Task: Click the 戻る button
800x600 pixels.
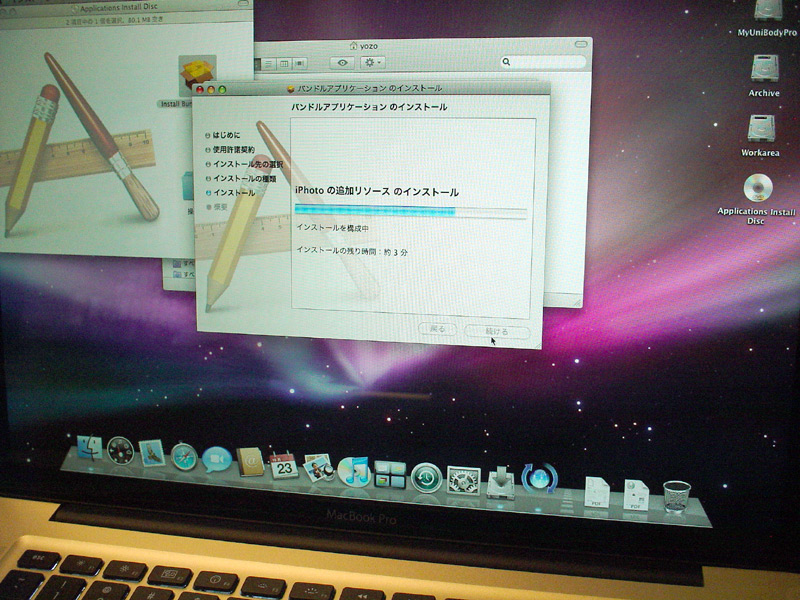Action: (x=437, y=329)
